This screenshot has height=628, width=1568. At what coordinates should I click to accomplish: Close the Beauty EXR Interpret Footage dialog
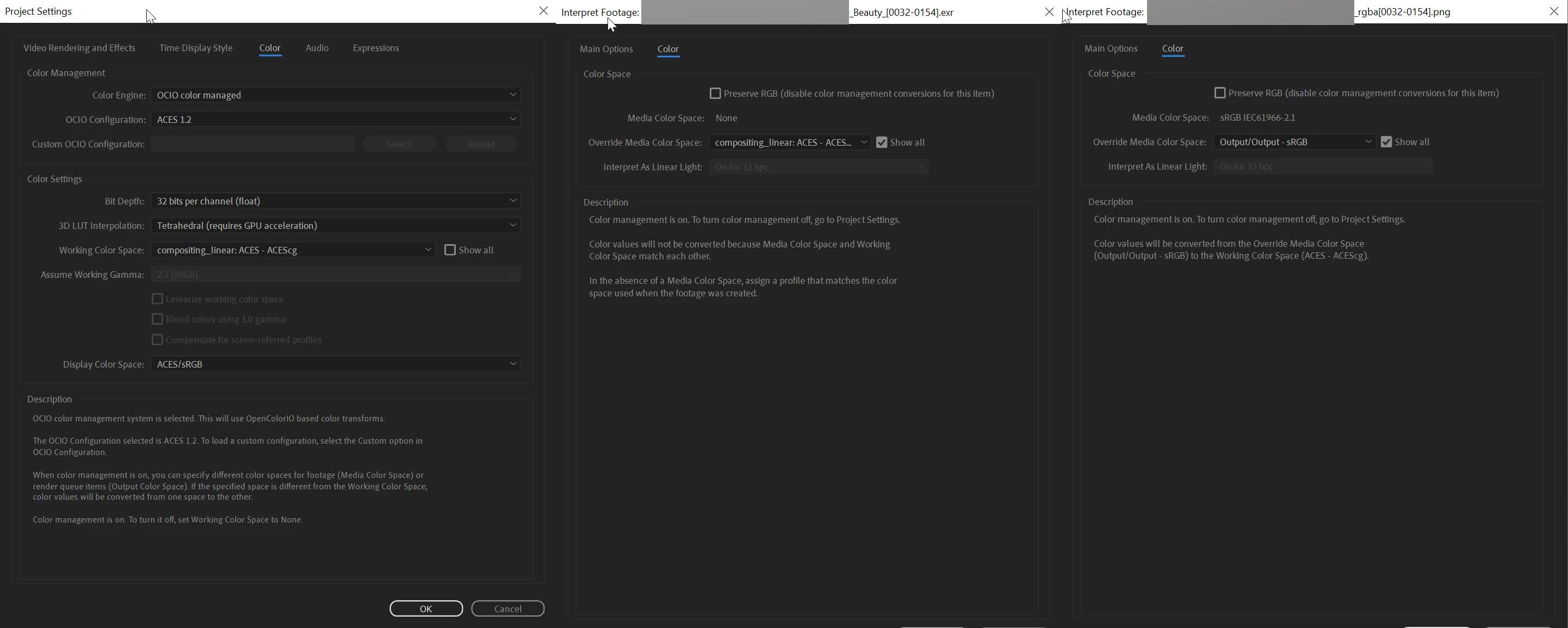click(x=1049, y=11)
